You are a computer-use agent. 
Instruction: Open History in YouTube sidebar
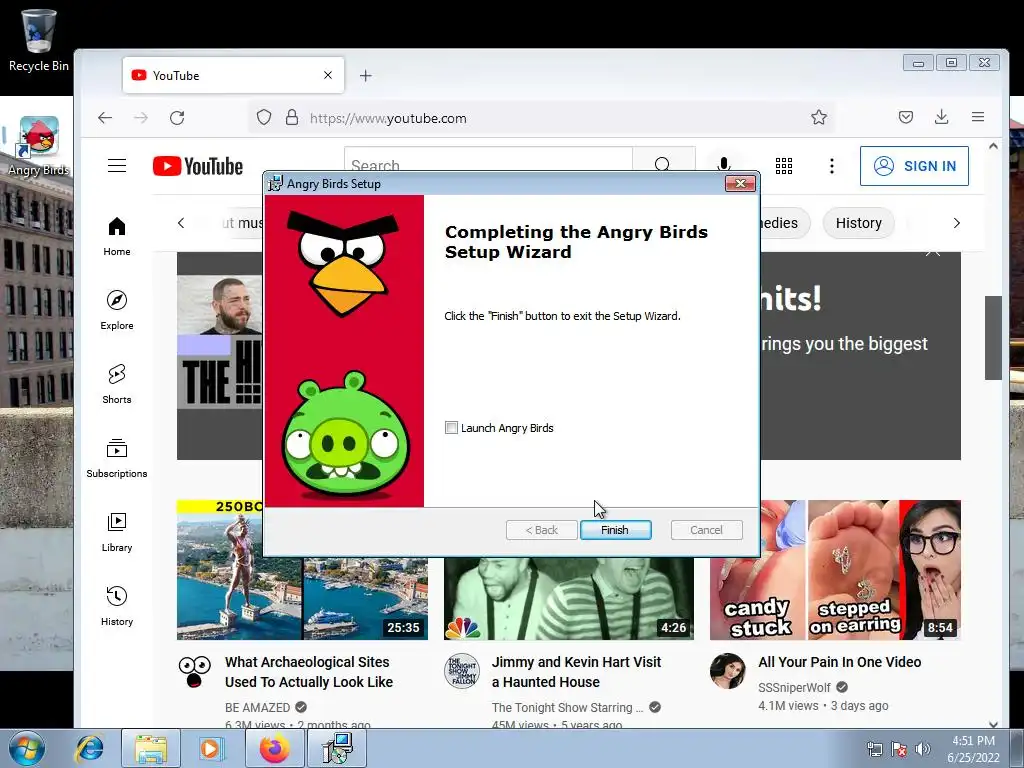tap(117, 606)
